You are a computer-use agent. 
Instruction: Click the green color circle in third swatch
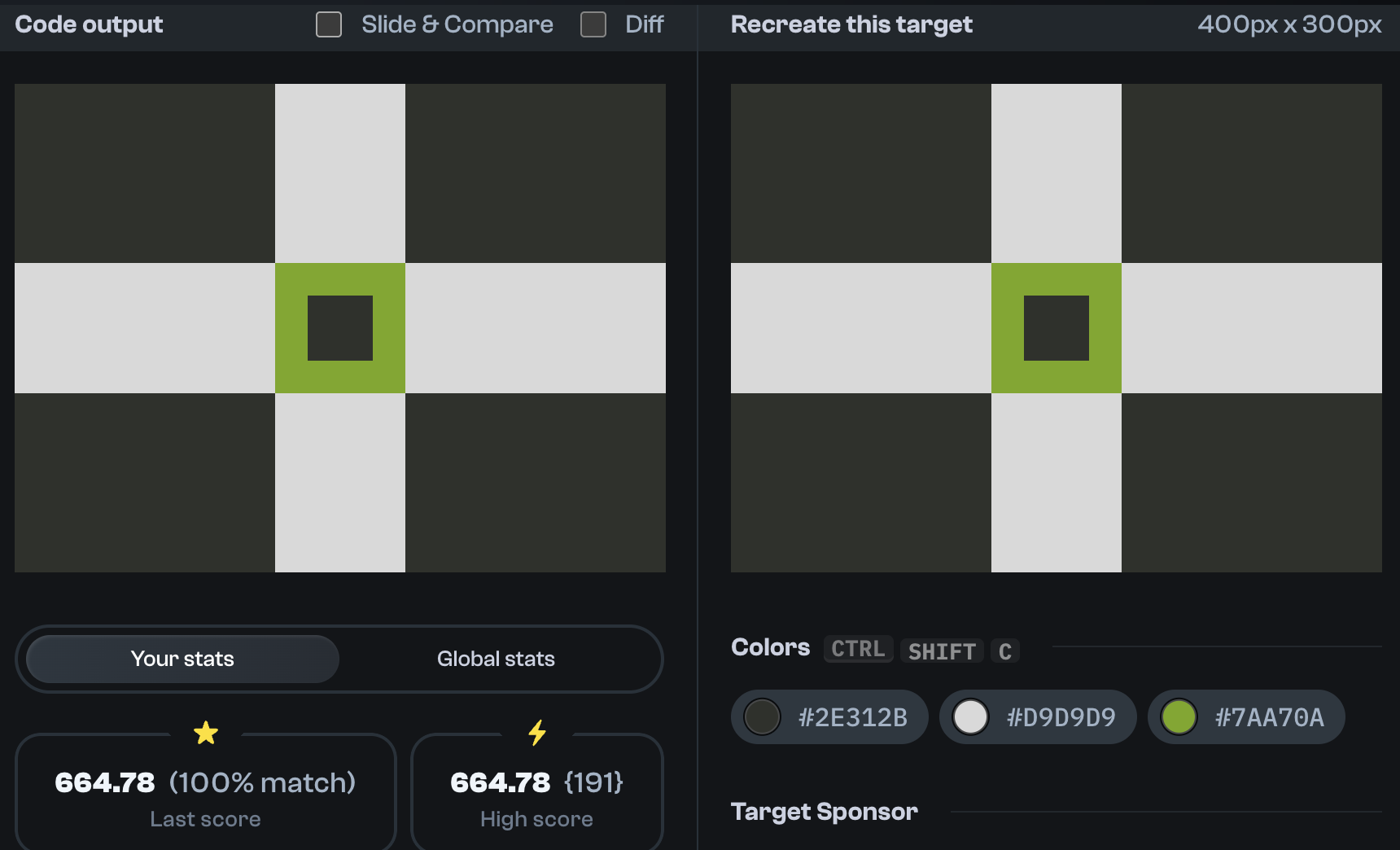1179,717
